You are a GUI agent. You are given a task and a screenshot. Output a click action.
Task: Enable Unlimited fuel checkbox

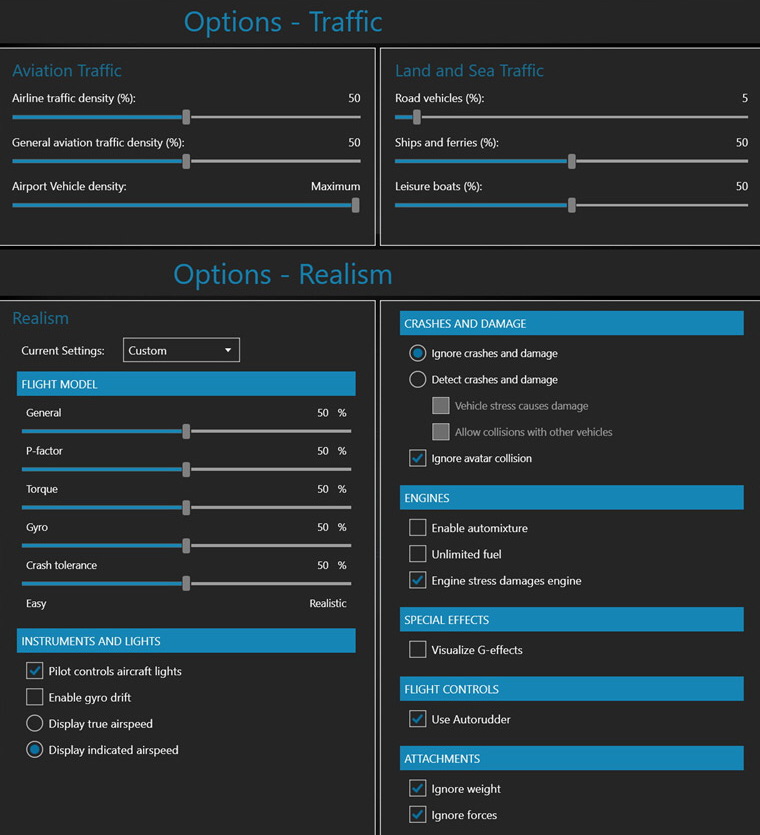[418, 554]
